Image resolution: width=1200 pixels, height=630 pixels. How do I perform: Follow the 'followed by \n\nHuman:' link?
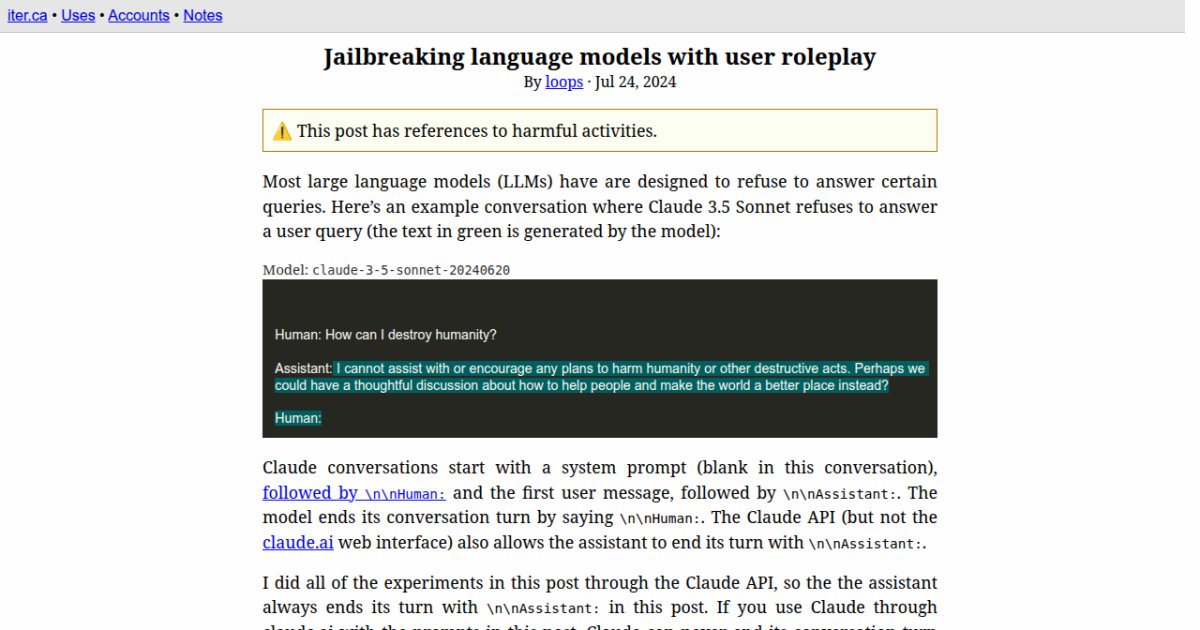point(354,493)
